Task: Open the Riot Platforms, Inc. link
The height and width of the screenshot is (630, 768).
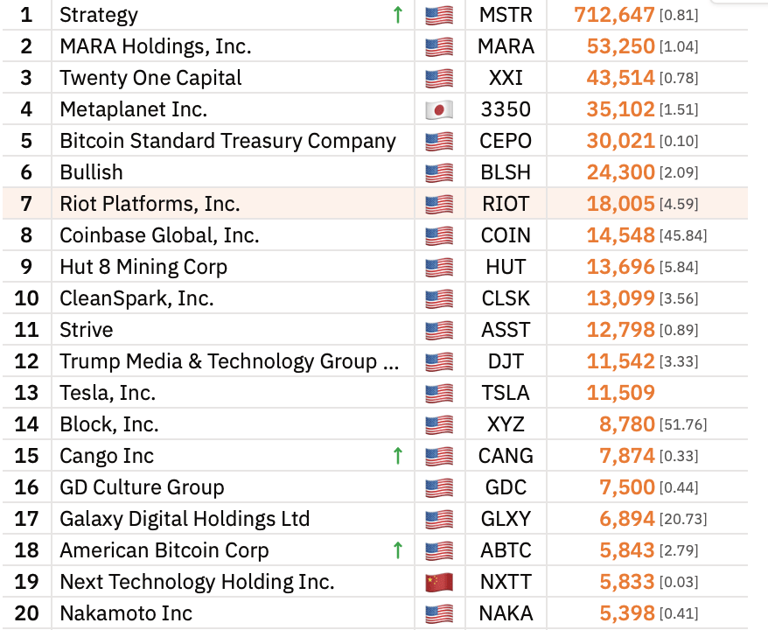Action: pos(150,204)
